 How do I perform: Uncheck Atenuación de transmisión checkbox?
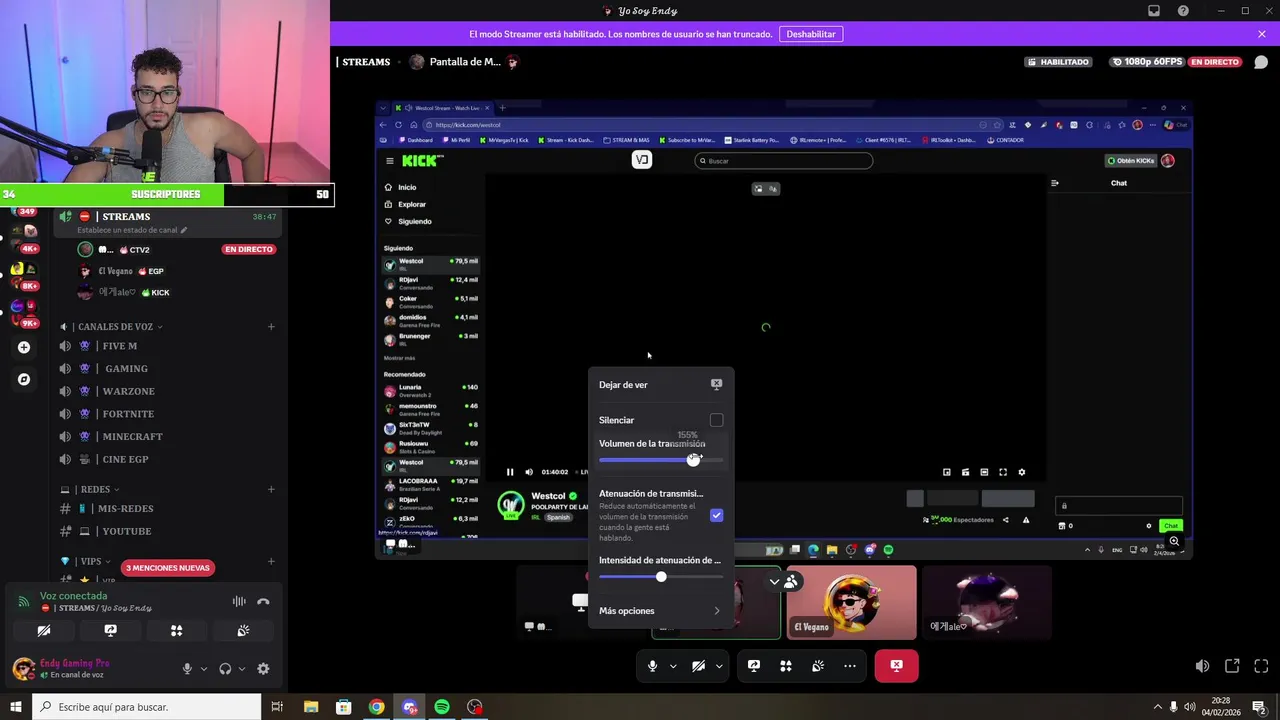coord(716,515)
